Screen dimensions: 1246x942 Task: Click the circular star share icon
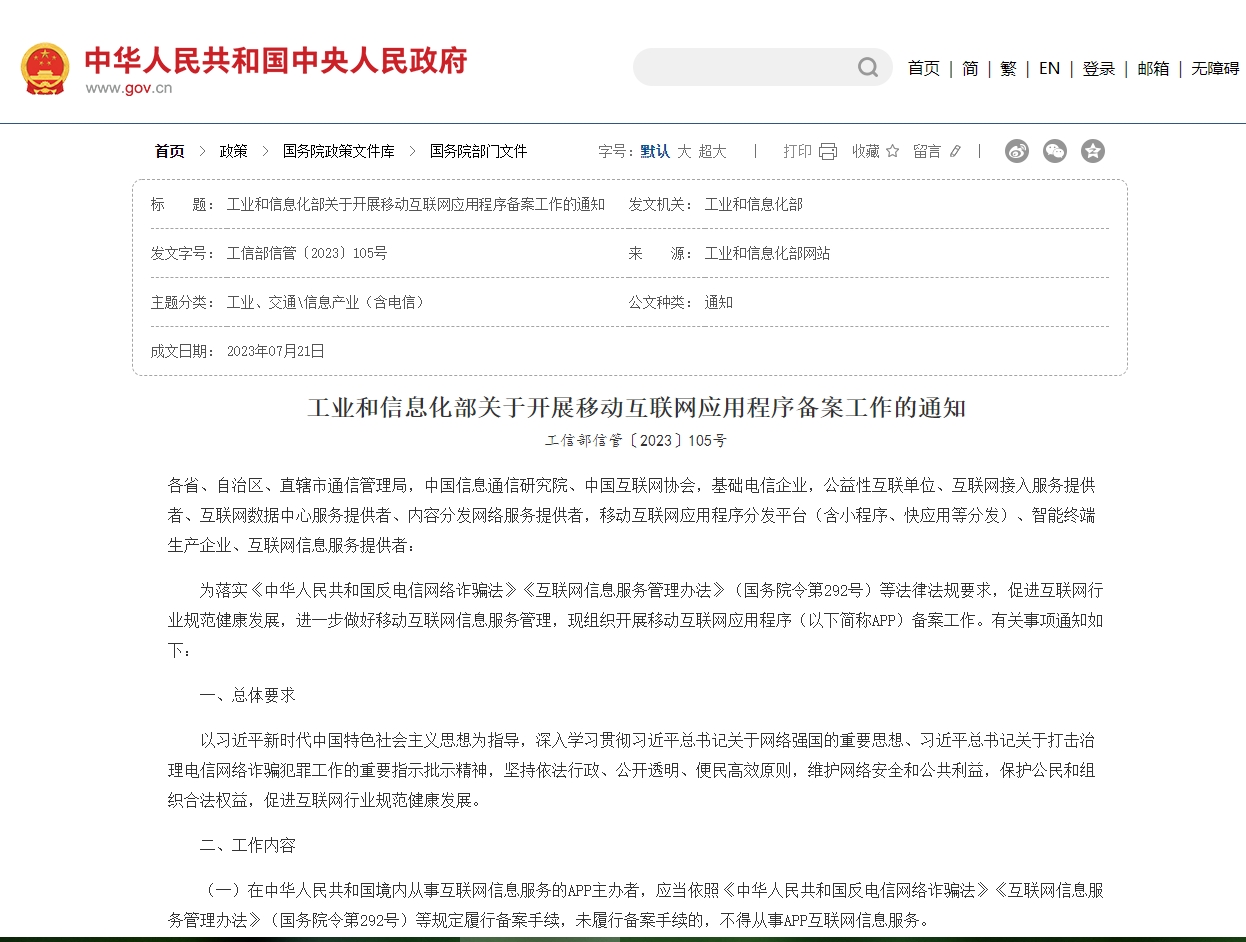point(1093,151)
